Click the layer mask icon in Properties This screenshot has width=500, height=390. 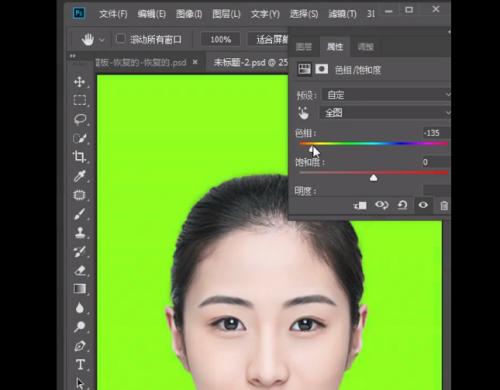click(321, 69)
